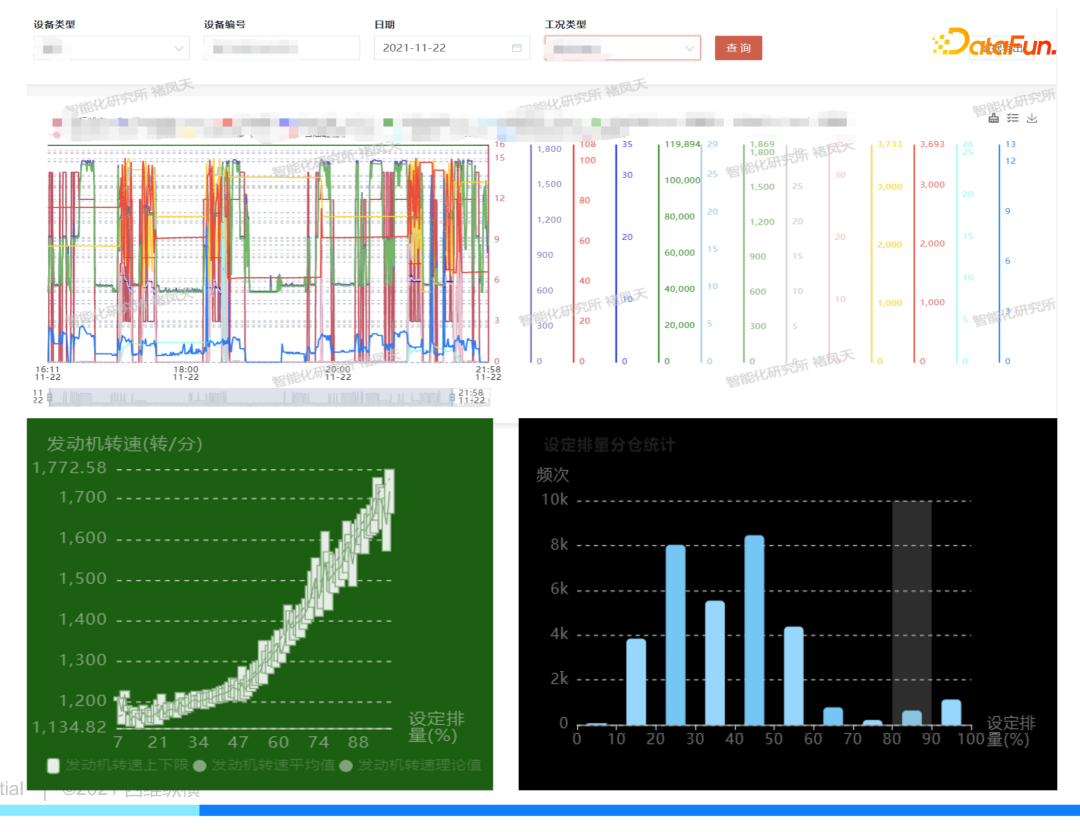The height and width of the screenshot is (832, 1080).
Task: Toggle 发动机转速理论值 legend item
Action: click(x=411, y=765)
